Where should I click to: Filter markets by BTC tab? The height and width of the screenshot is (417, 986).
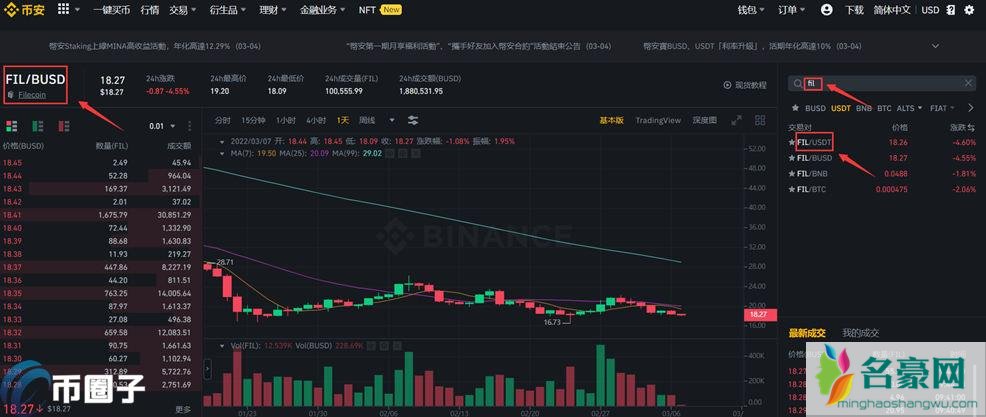[884, 108]
